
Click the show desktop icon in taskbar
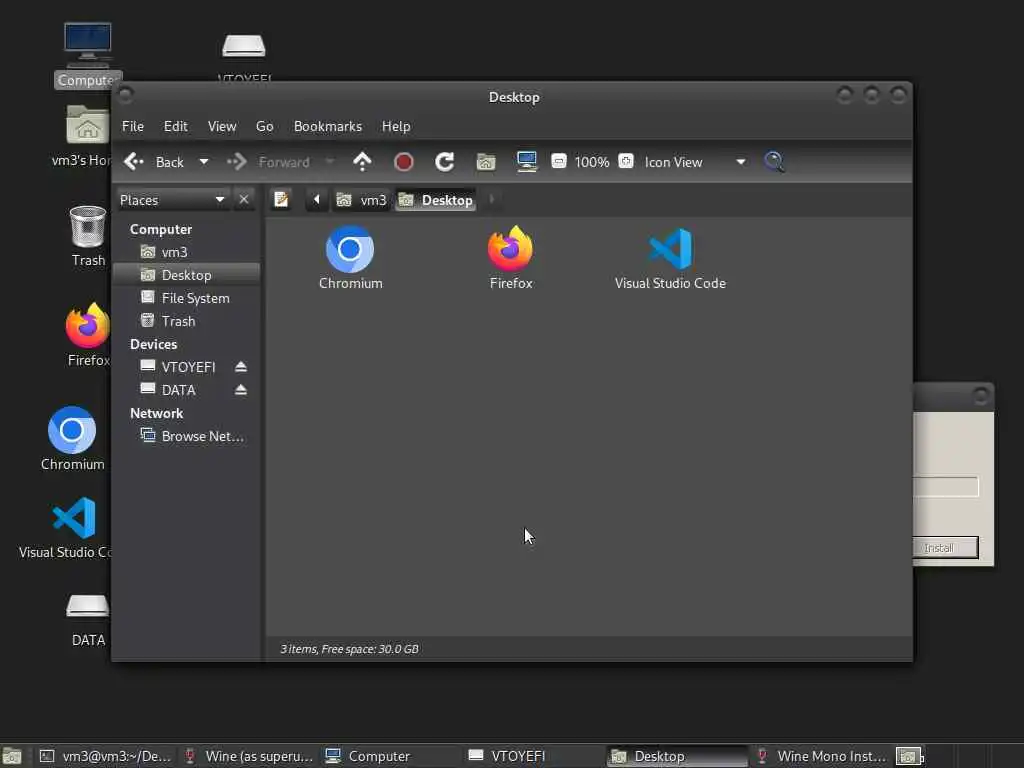(x=12, y=756)
